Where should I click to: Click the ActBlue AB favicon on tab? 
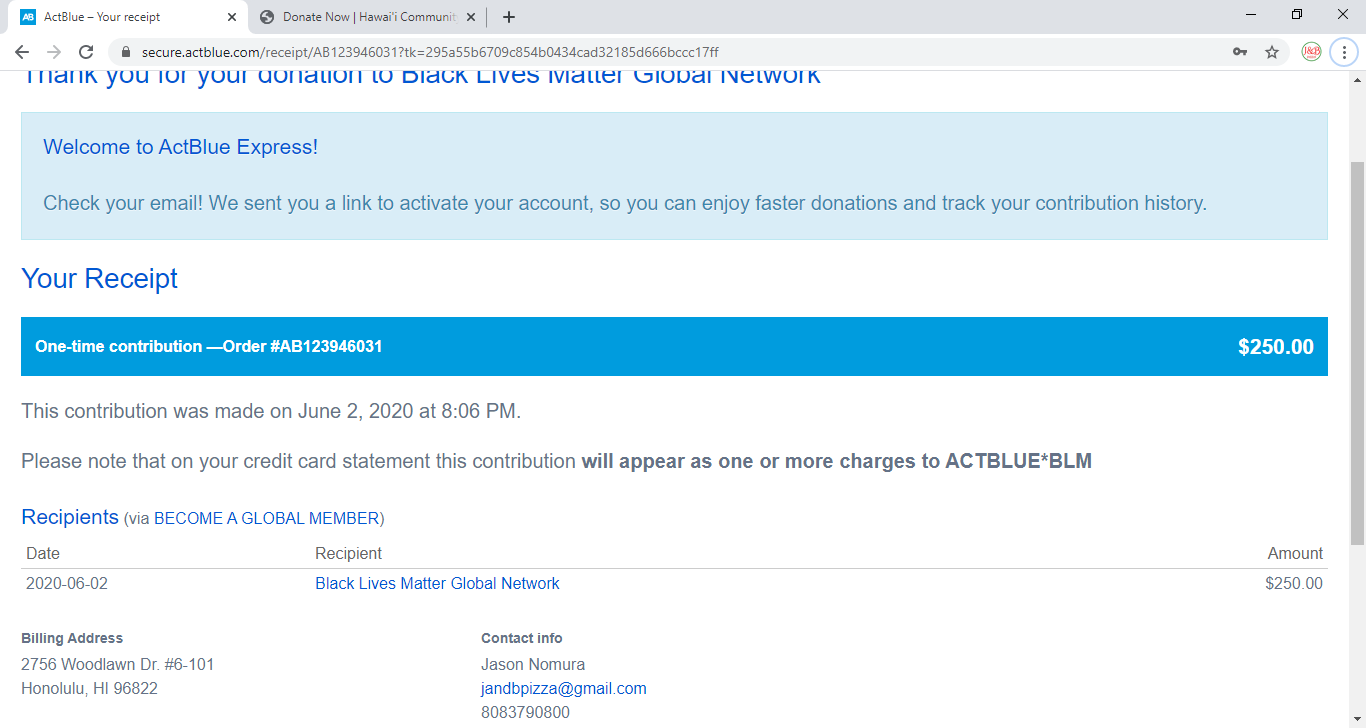click(28, 17)
